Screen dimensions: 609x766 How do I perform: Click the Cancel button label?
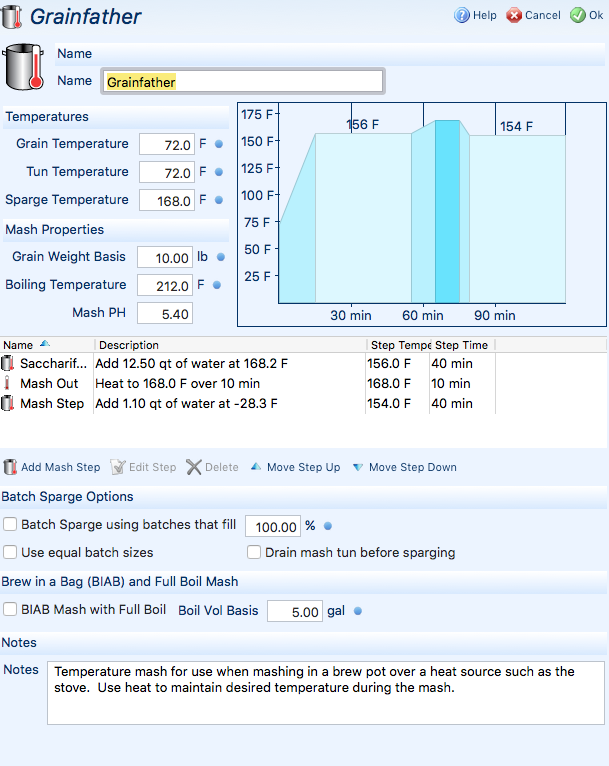click(x=543, y=16)
